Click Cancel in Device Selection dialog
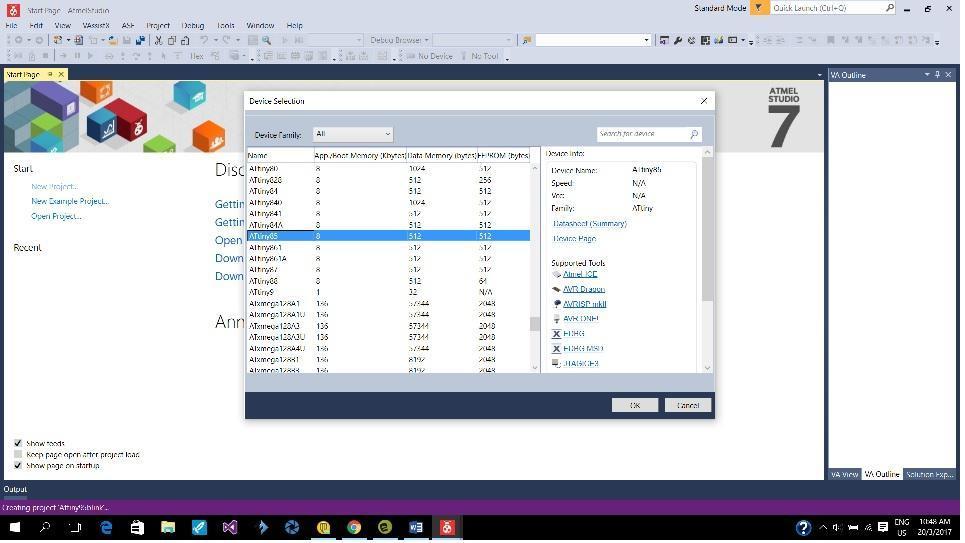This screenshot has width=965, height=543. [687, 405]
